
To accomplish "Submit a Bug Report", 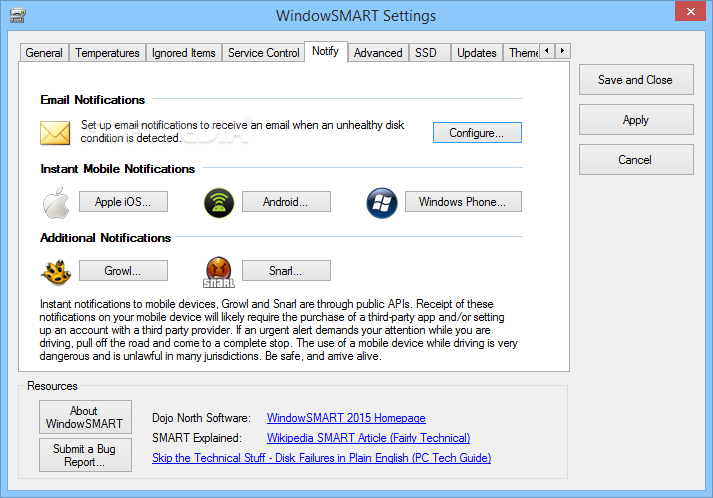I will pyautogui.click(x=85, y=455).
